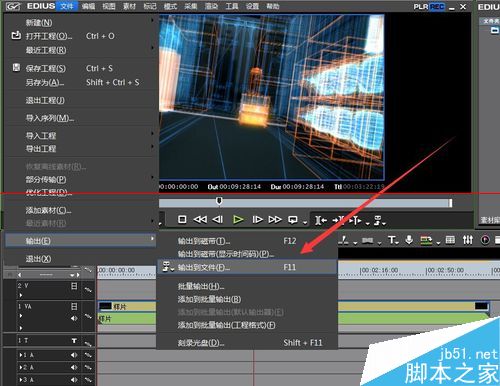Choose 添加素材(C) in the File menu
Image resolution: width=500 pixels, height=386 pixels.
(x=80, y=210)
